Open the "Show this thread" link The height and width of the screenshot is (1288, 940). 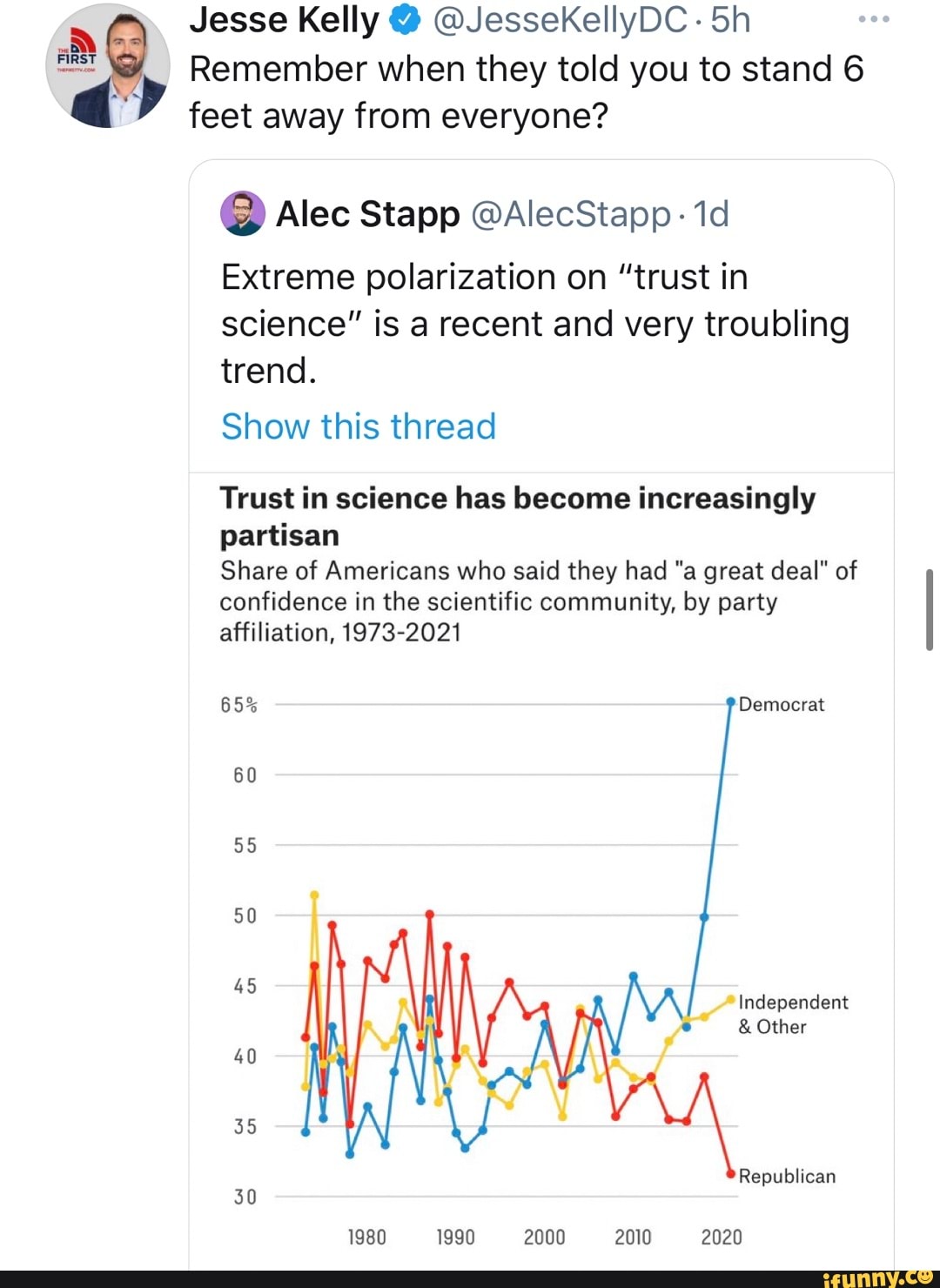pyautogui.click(x=358, y=426)
